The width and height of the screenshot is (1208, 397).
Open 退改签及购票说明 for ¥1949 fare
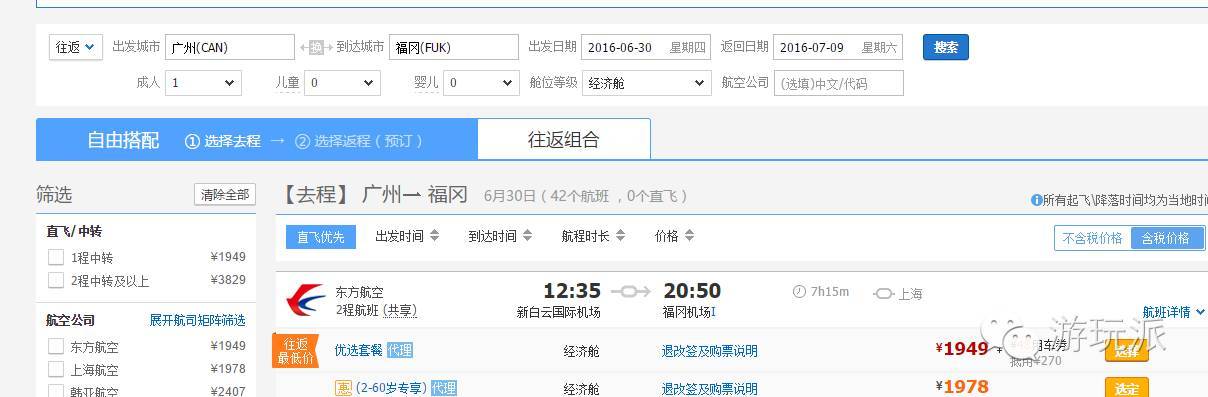[x=709, y=351]
